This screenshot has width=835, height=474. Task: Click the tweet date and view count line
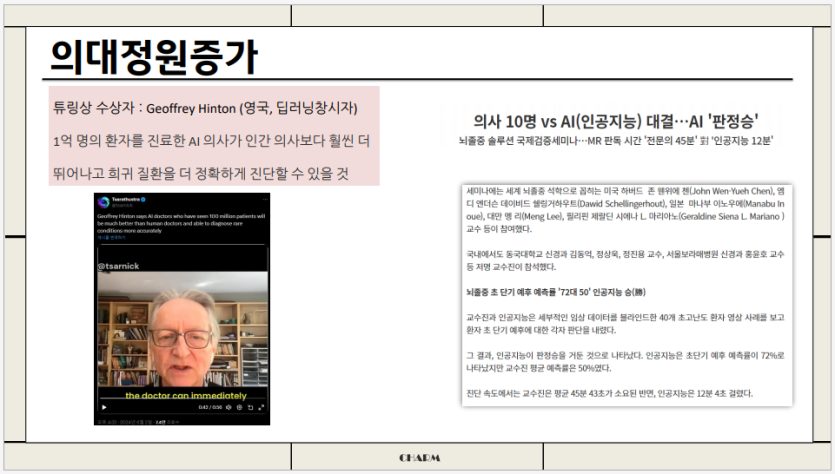[x=138, y=422]
